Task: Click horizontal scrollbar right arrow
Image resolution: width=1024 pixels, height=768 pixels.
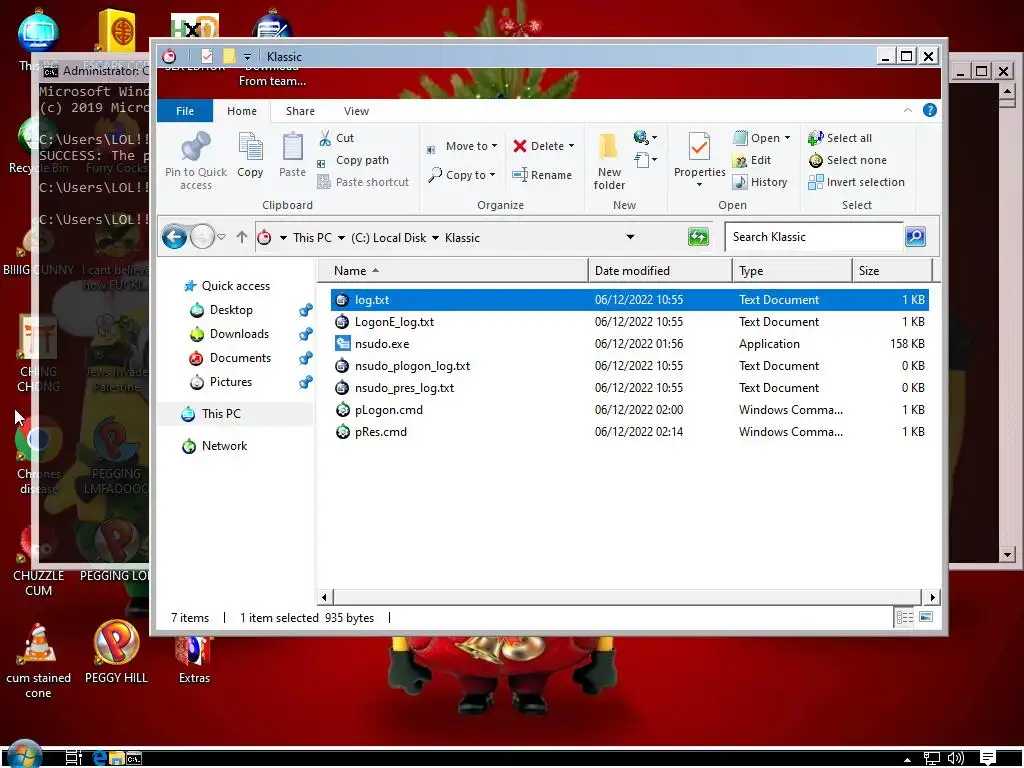Action: 932,596
